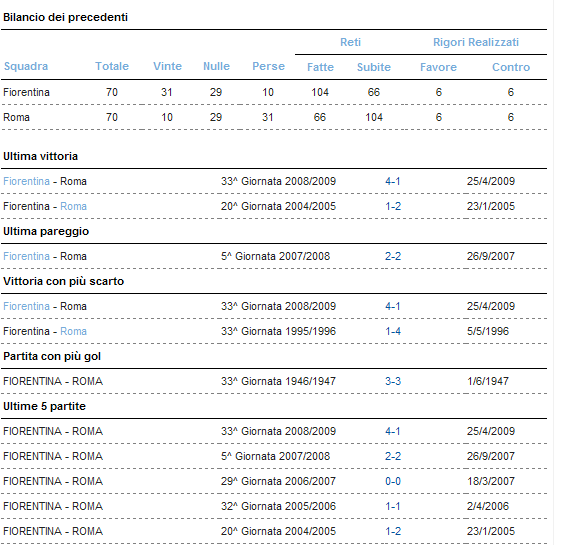
Task: Click the Favore column header
Action: click(438, 67)
